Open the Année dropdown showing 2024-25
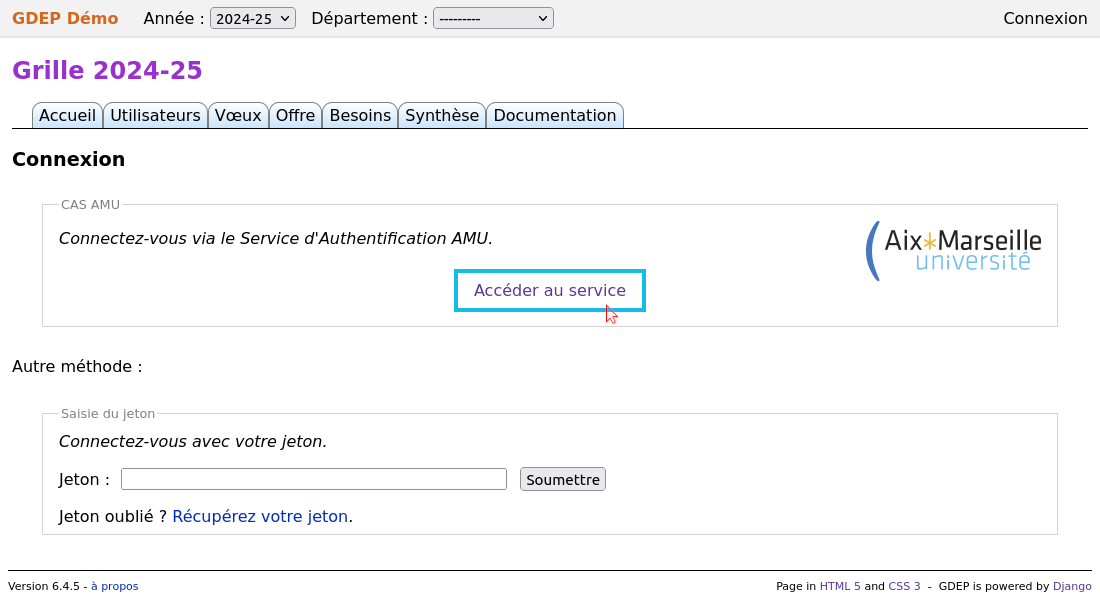This screenshot has width=1100, height=605. point(252,18)
